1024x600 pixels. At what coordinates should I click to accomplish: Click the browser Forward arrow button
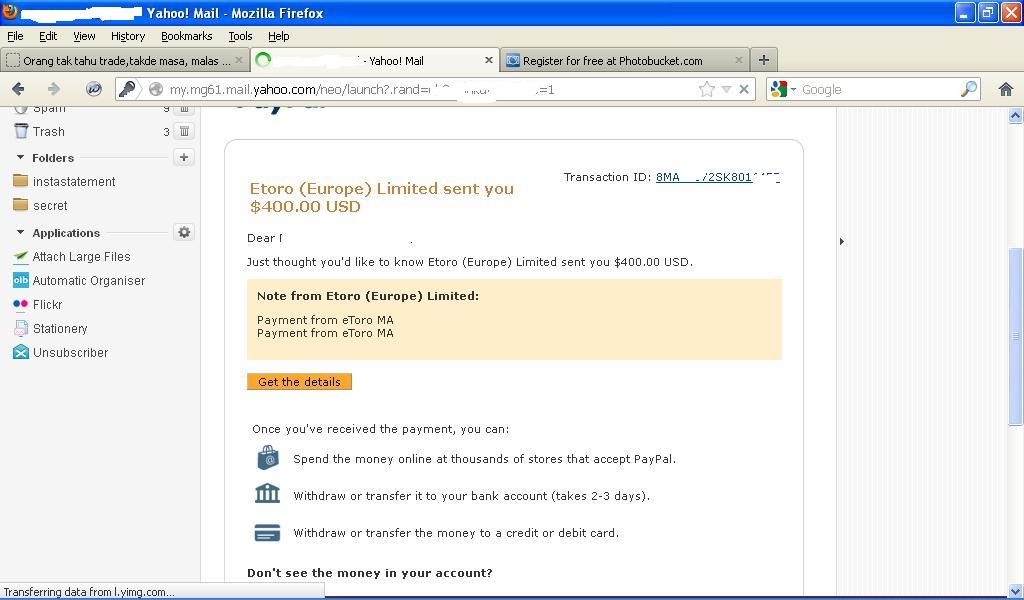[54, 89]
